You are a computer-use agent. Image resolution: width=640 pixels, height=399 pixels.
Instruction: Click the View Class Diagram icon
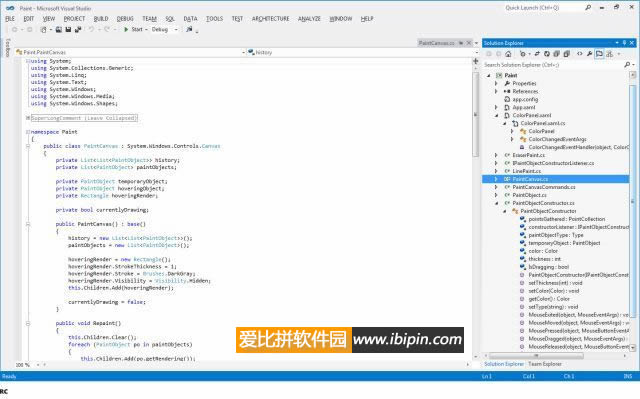click(x=609, y=54)
